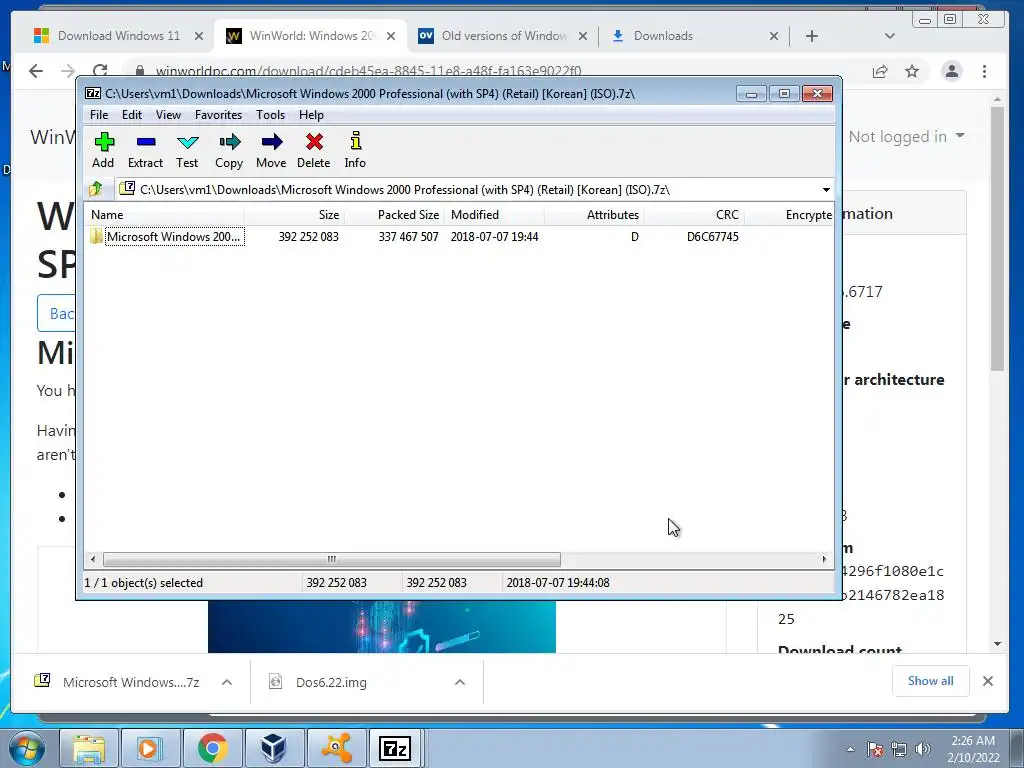
Task: Click the horizontal scrollbar thumb in 7-Zip
Action: coord(332,559)
